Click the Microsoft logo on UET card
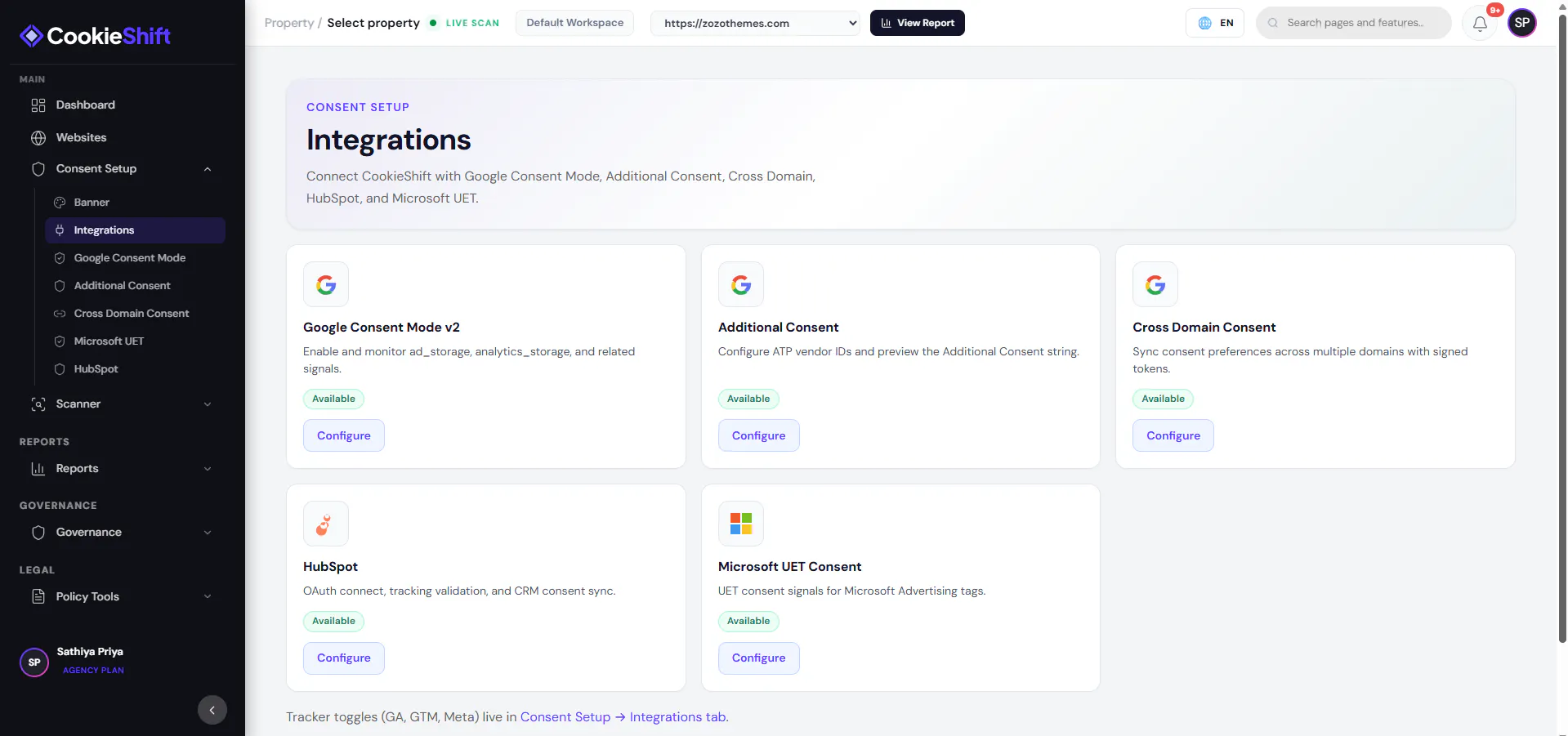The image size is (1568, 736). (741, 524)
